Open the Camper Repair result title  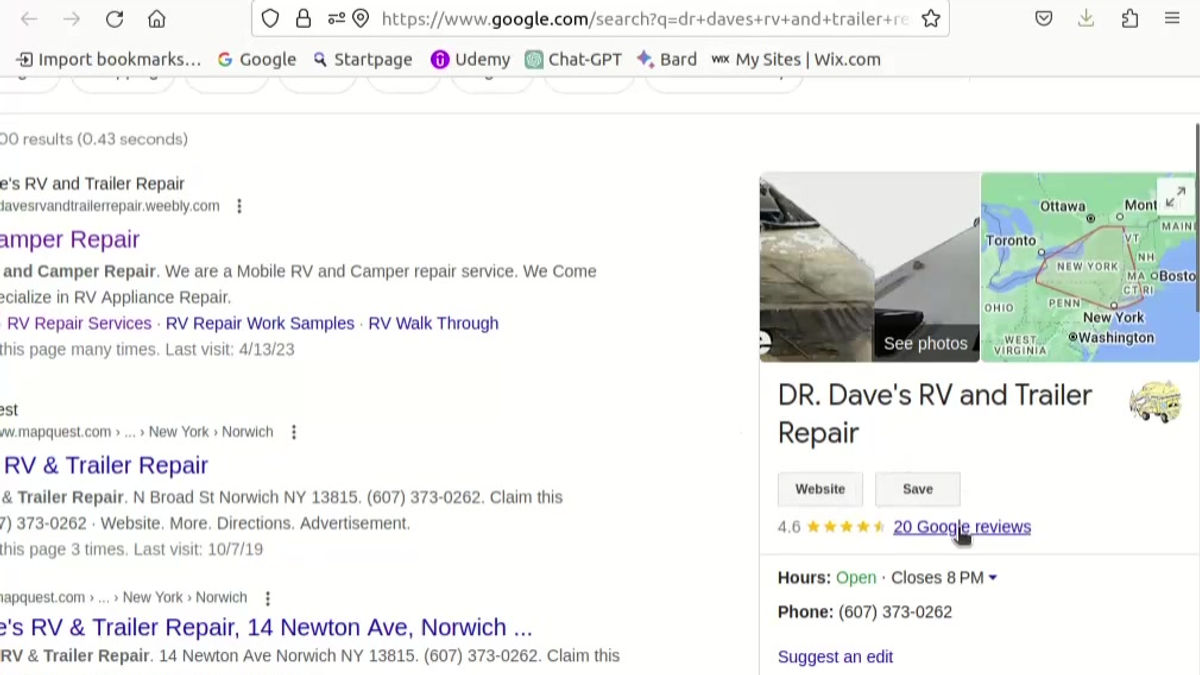coord(70,239)
